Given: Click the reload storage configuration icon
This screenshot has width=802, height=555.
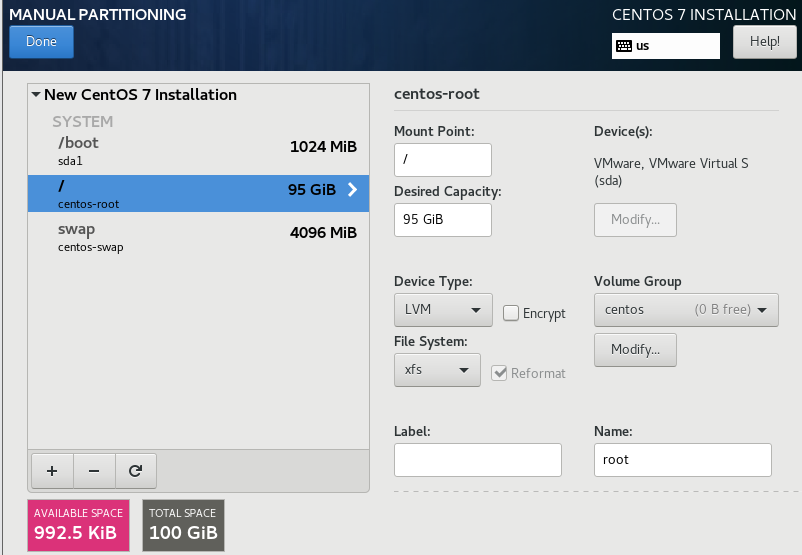Looking at the screenshot, I should (136, 471).
